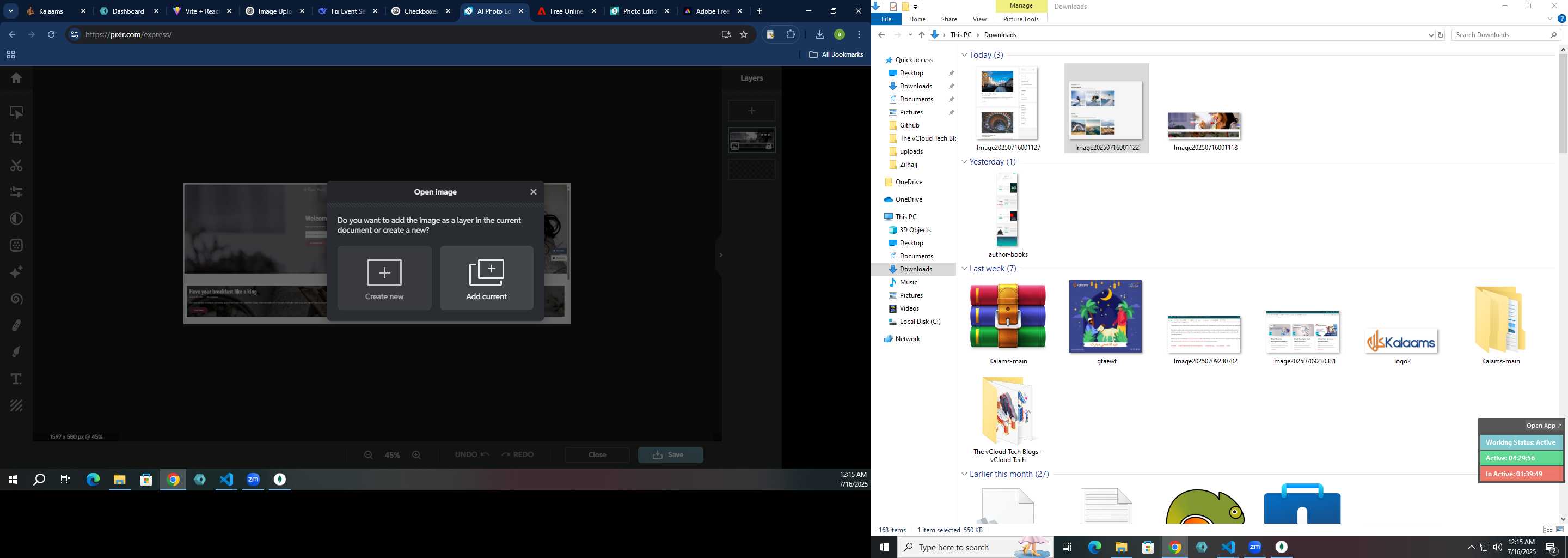
Task: Click the UNDO button
Action: point(473,455)
